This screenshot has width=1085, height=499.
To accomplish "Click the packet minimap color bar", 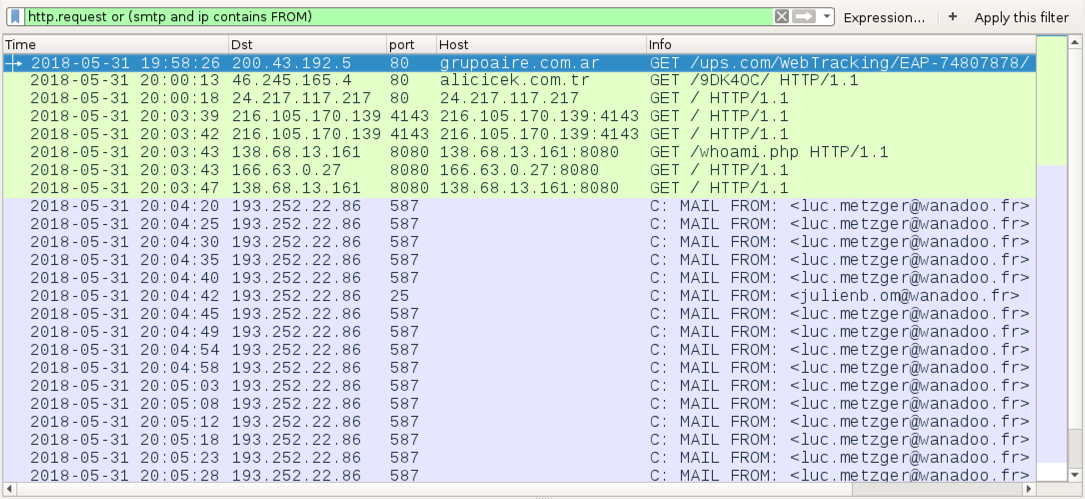I will click(x=1051, y=258).
